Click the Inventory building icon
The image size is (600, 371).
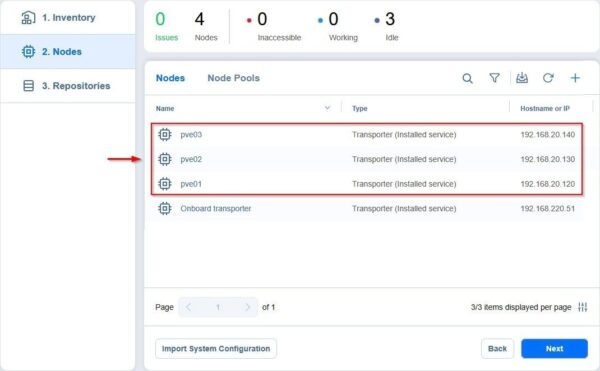[28, 18]
